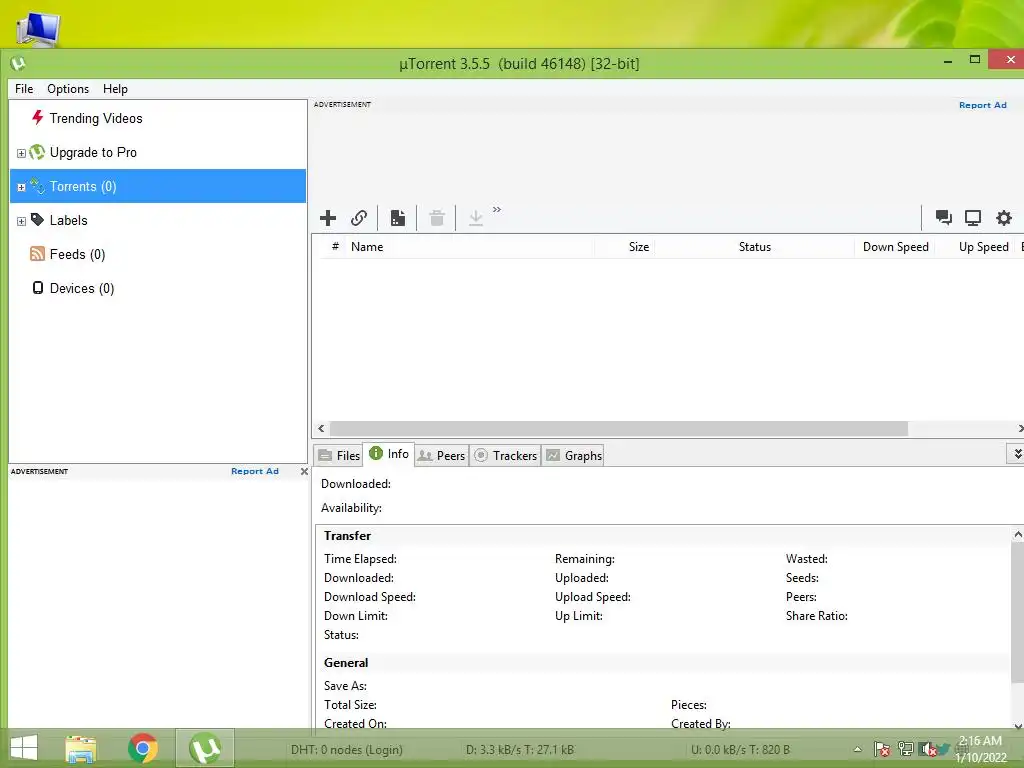The width and height of the screenshot is (1024, 768).
Task: Expand the Upgrade to Pro tree node
Action: tap(21, 153)
